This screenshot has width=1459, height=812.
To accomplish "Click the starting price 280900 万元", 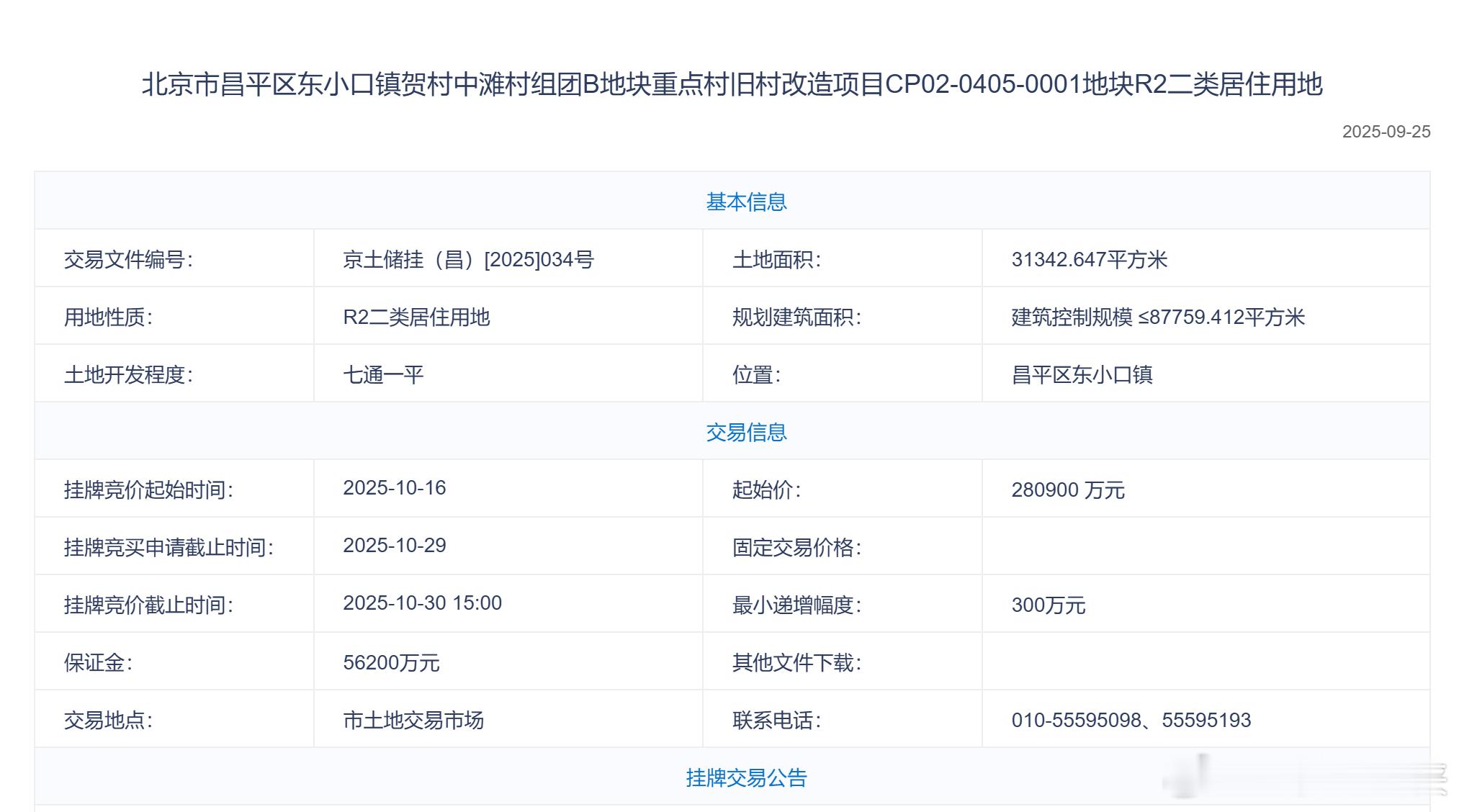I will point(1067,490).
